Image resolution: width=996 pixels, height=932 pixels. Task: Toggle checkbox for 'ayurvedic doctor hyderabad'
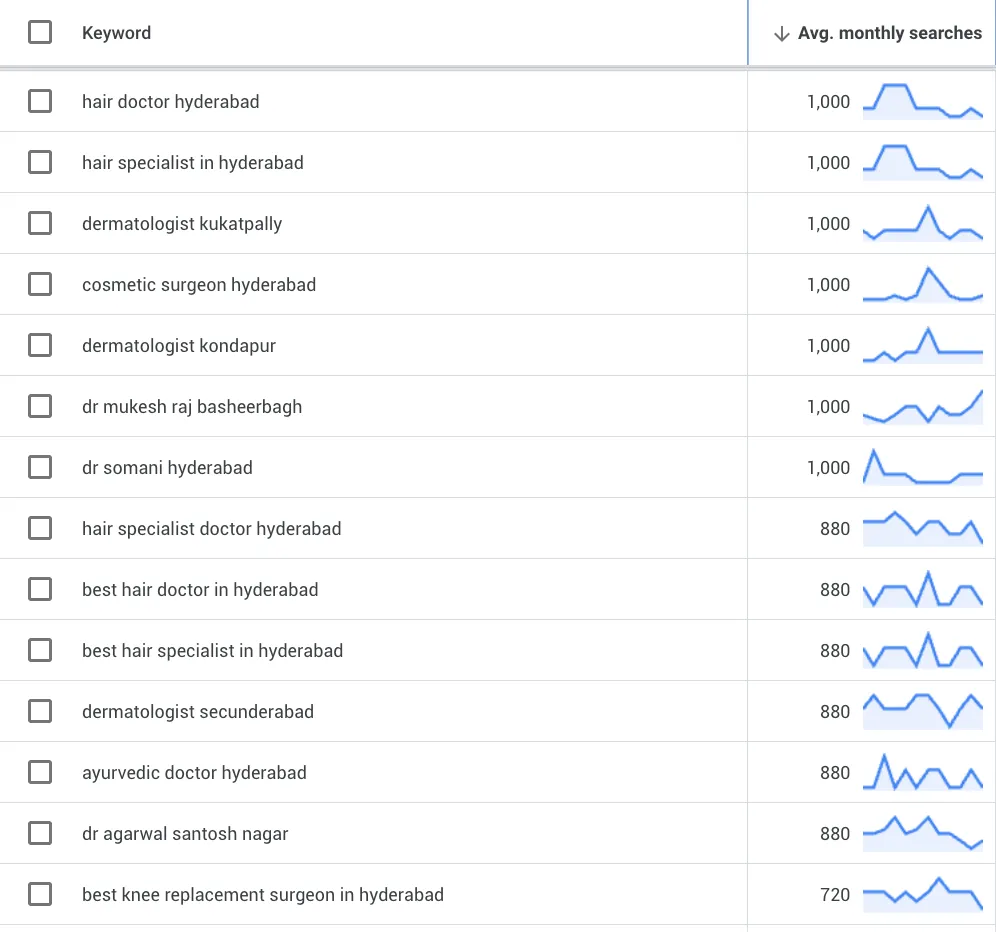40,772
